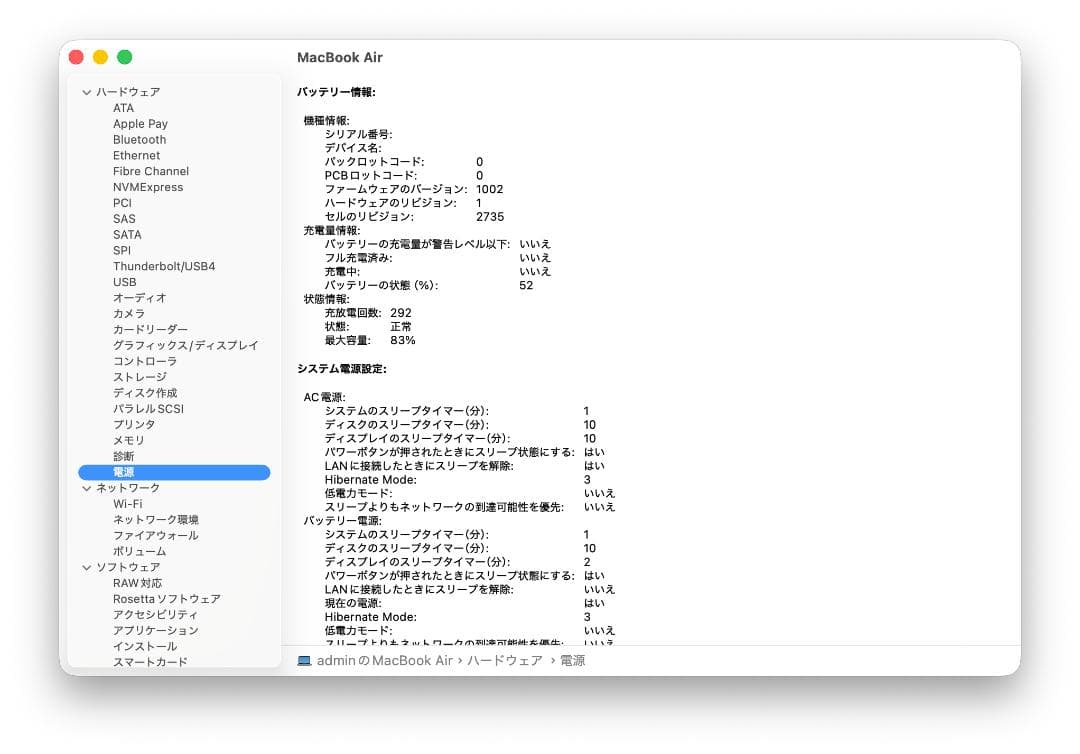Select コントローラ in the sidebar

coord(145,362)
